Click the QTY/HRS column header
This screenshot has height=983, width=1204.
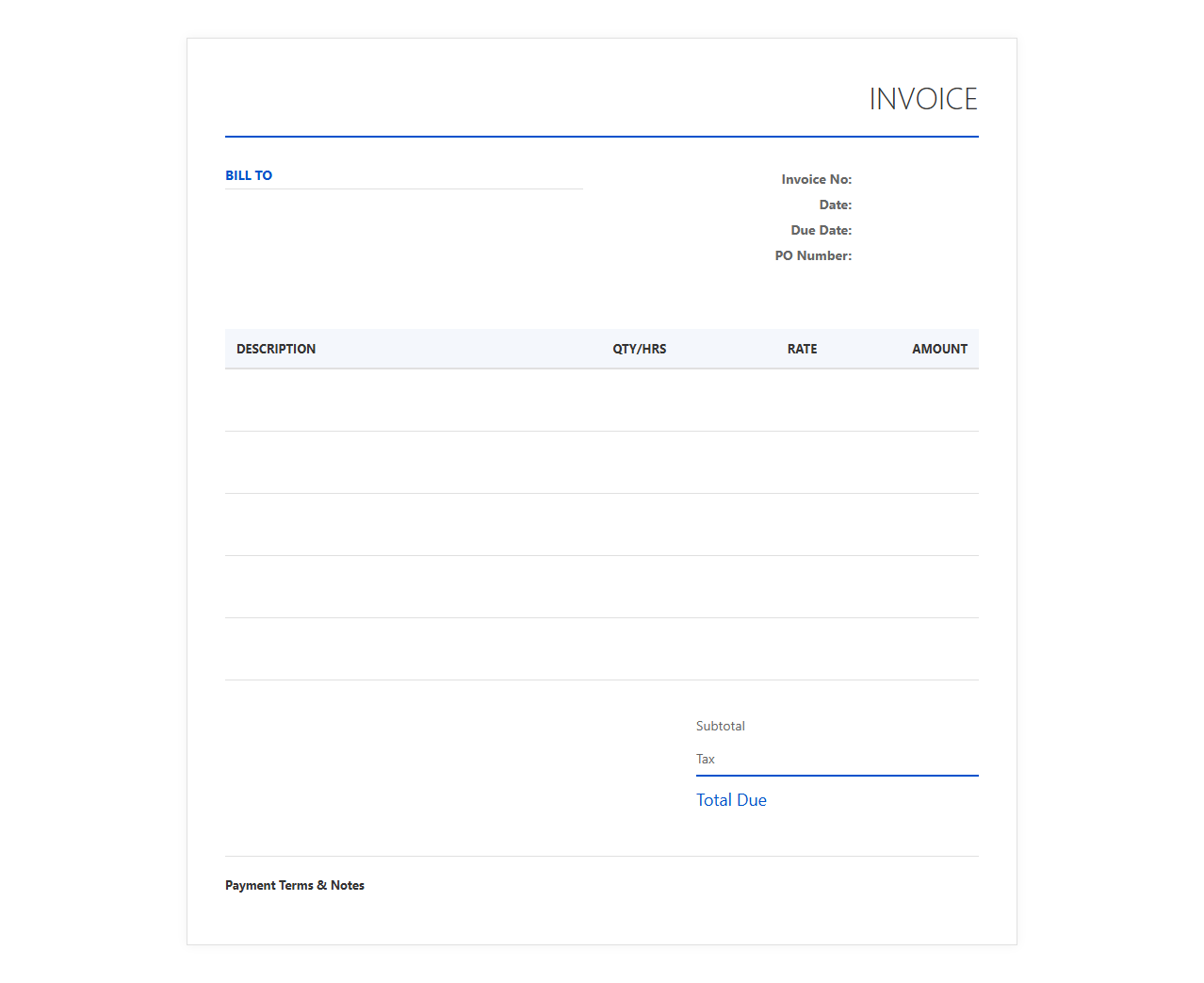click(640, 349)
